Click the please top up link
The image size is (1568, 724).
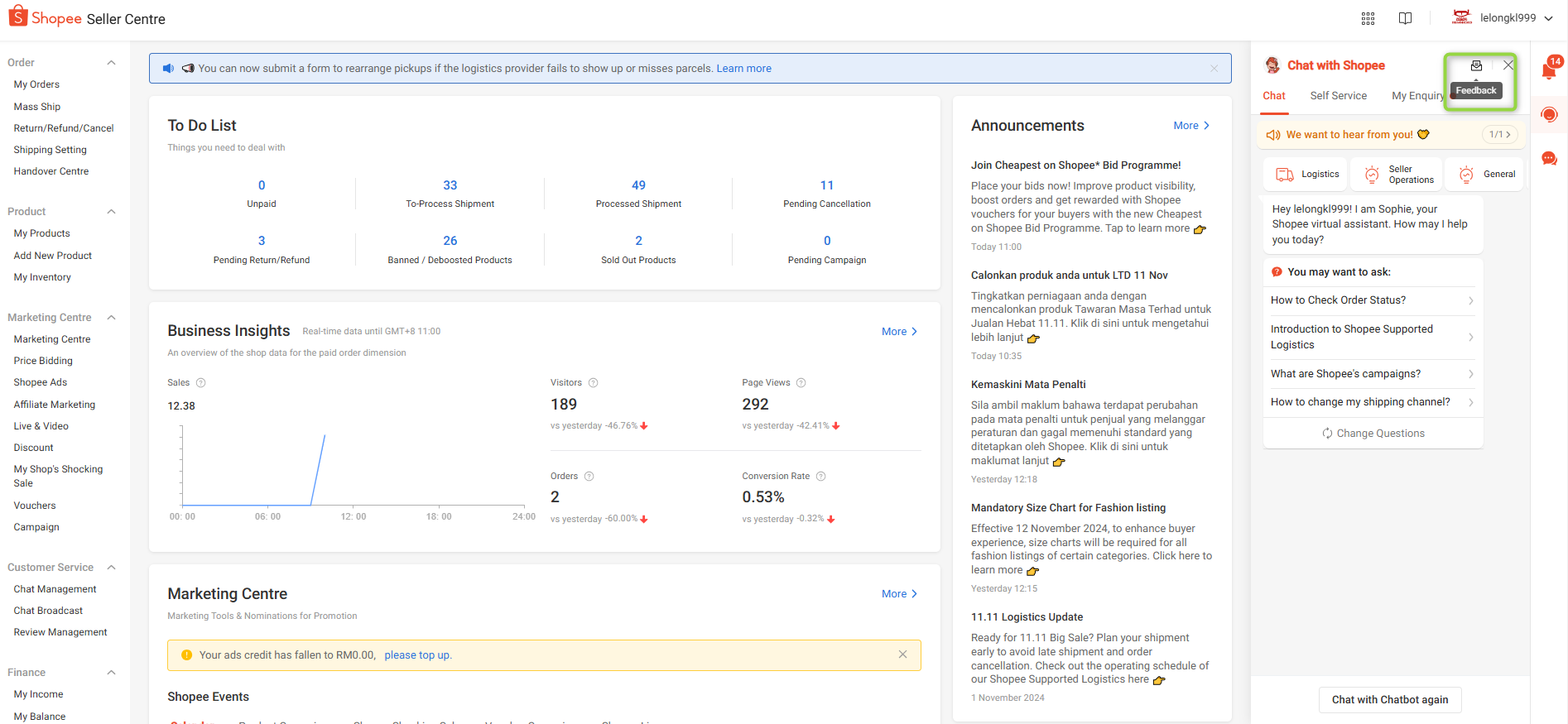pos(417,655)
